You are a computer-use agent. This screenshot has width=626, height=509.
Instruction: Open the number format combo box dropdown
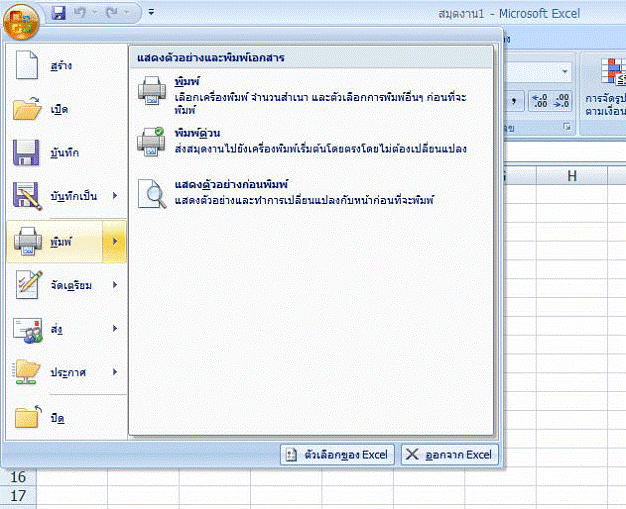pyautogui.click(x=565, y=72)
